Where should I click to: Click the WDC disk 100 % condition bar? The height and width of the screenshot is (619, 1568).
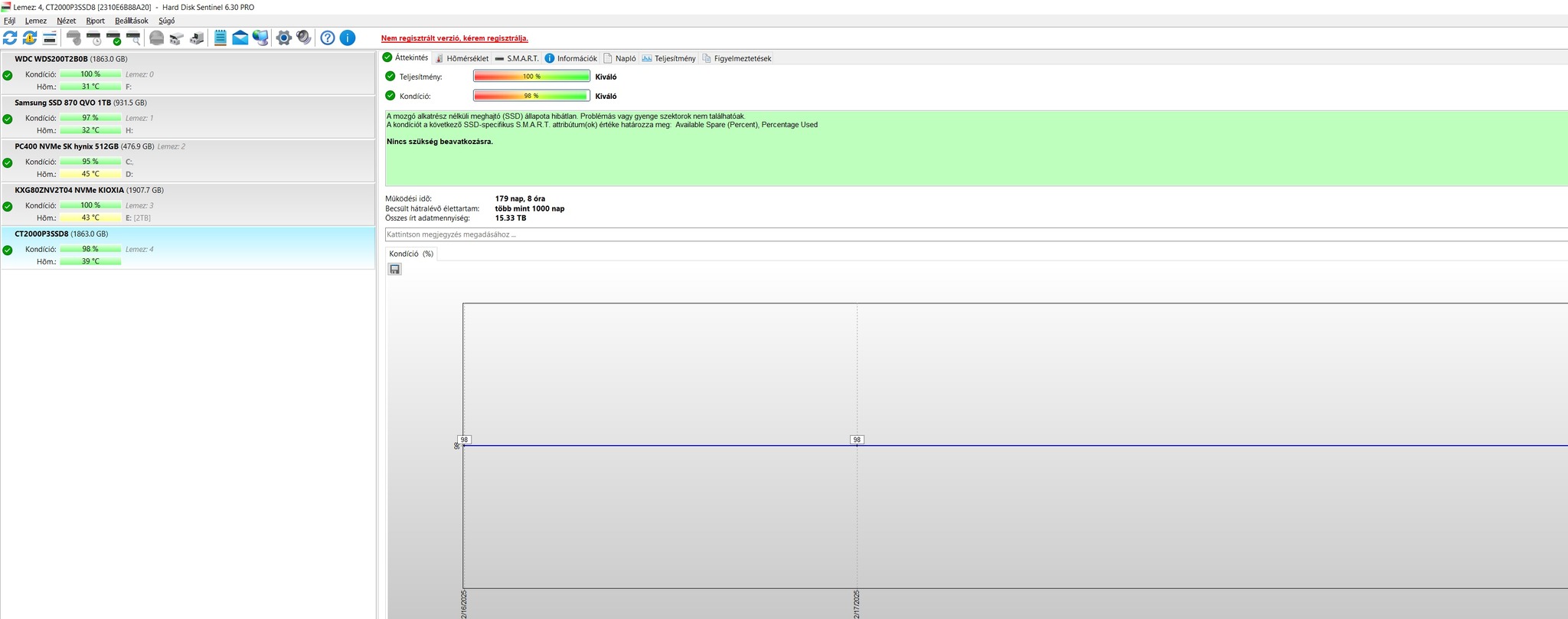click(x=90, y=74)
